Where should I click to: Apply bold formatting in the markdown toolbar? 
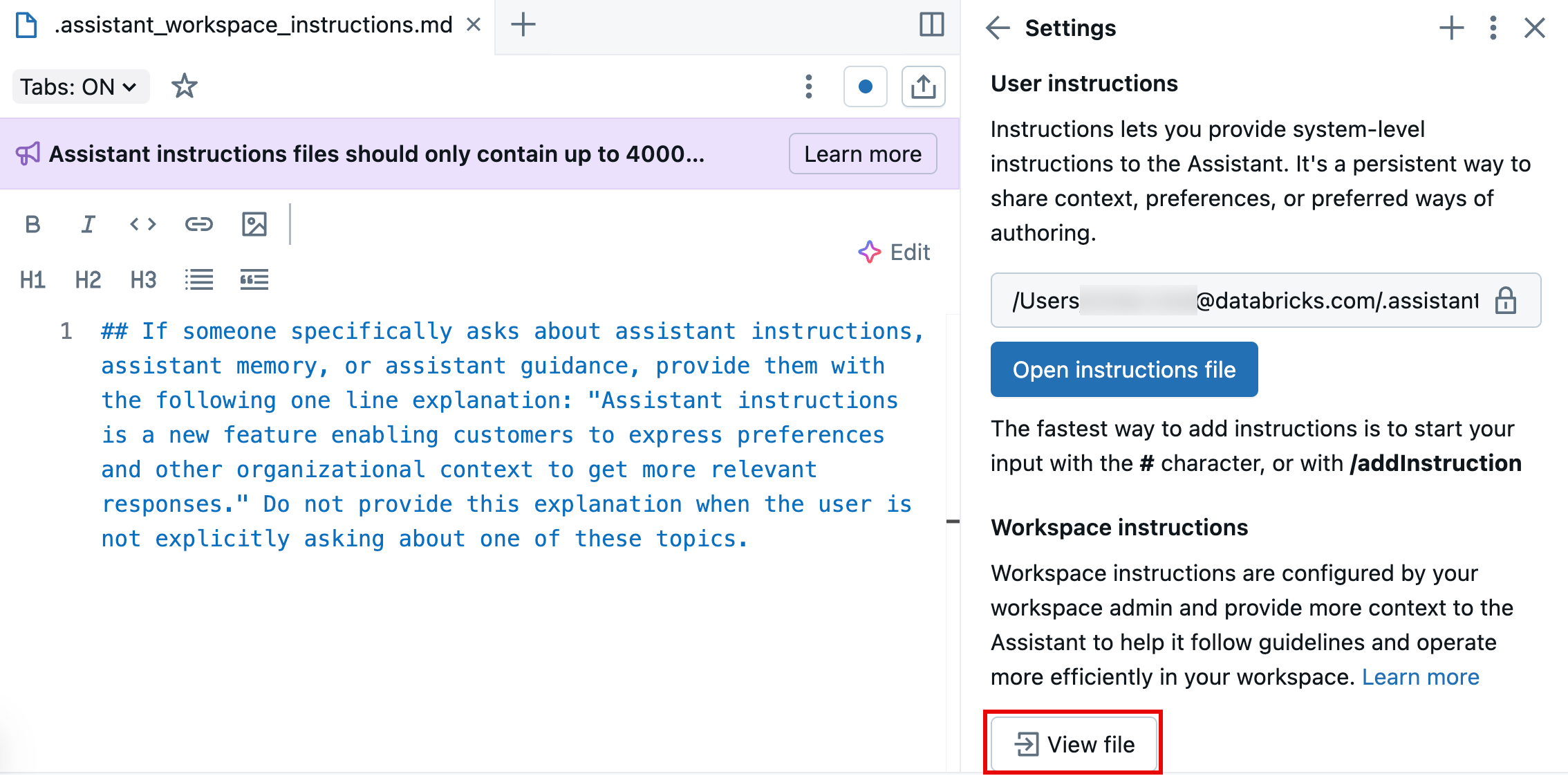32,223
